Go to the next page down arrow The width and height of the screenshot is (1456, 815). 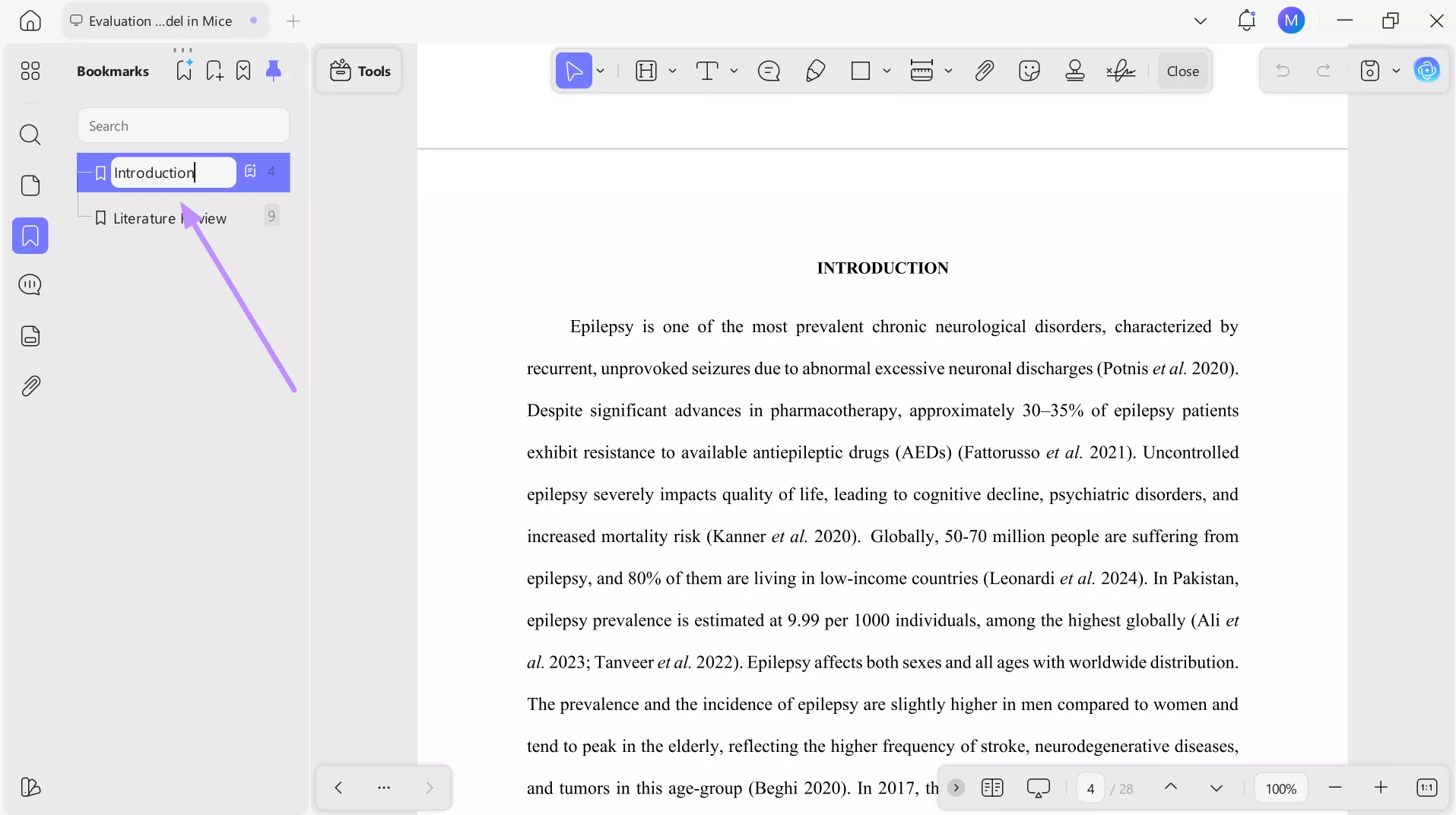[1217, 788]
